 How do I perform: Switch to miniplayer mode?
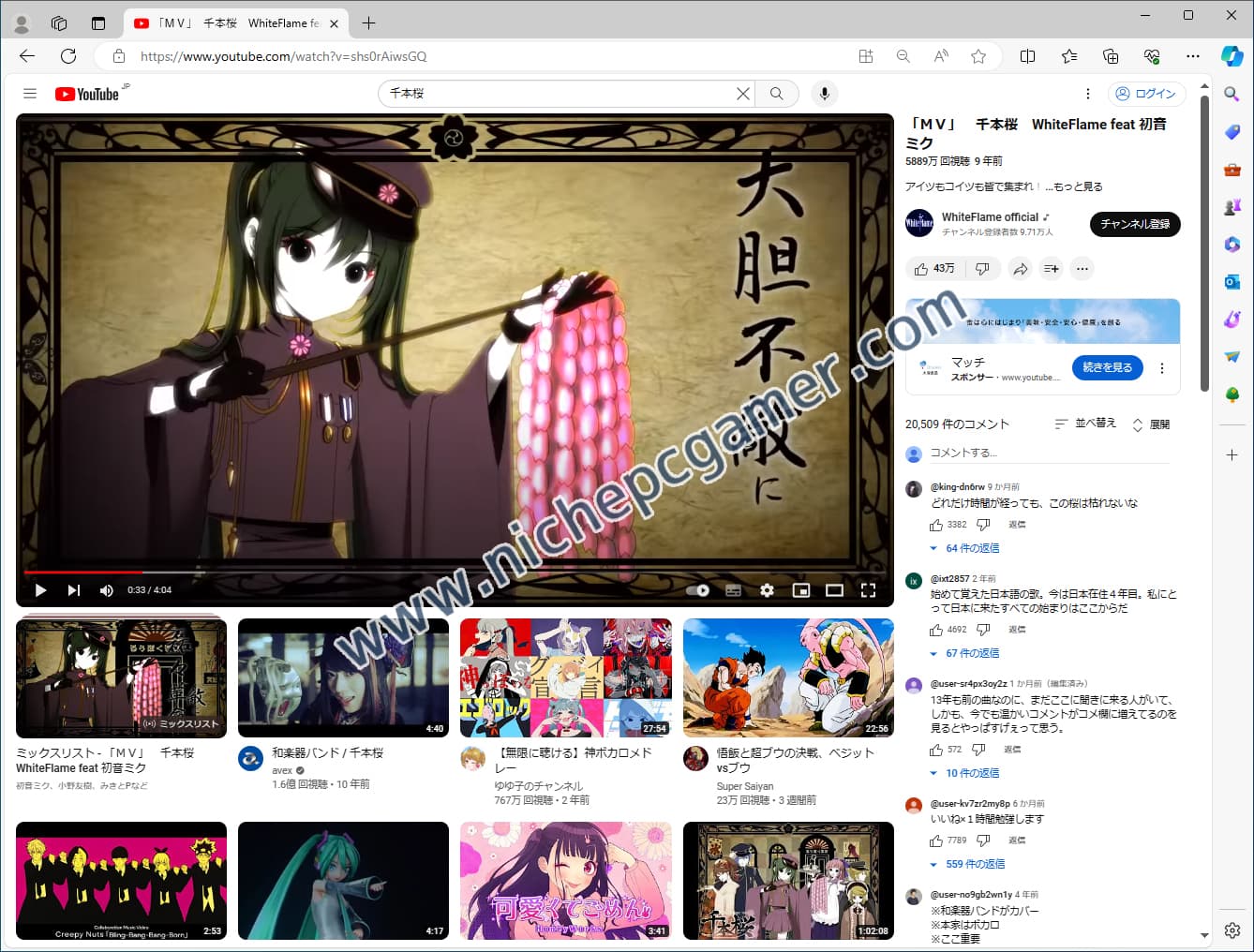pos(800,590)
